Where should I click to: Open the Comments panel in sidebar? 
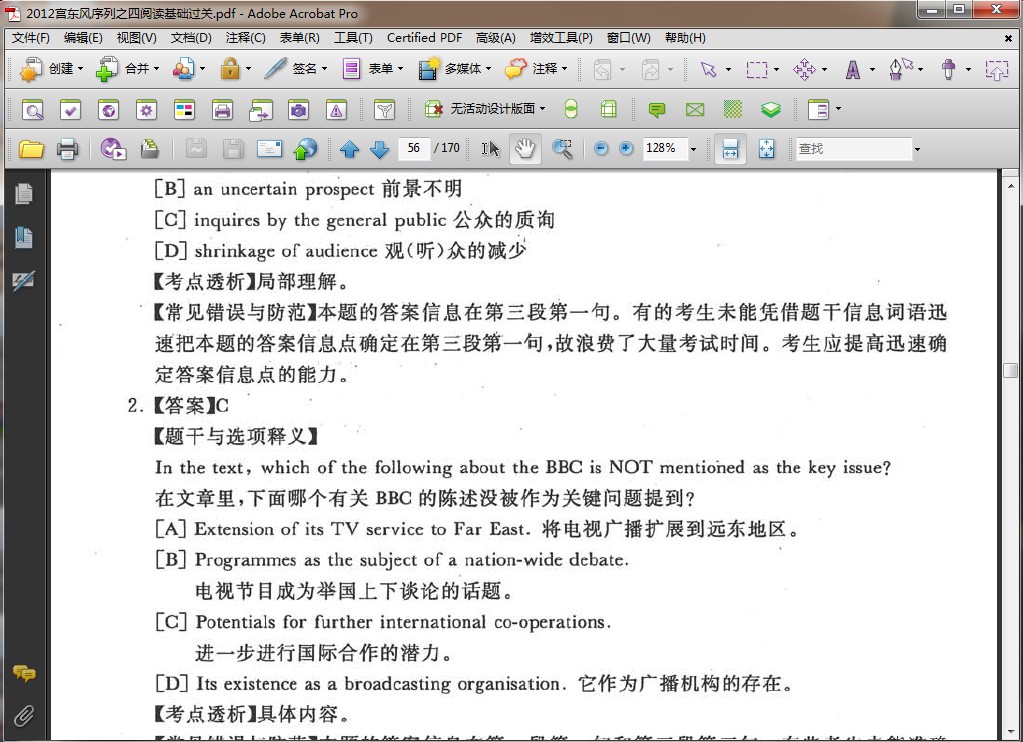[24, 673]
